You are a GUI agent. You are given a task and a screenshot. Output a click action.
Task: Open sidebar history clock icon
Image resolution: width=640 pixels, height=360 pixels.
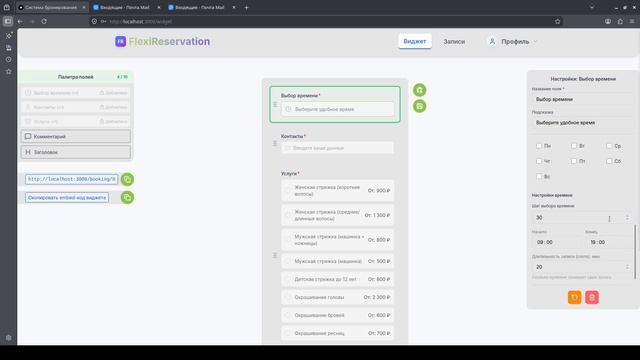(9, 60)
